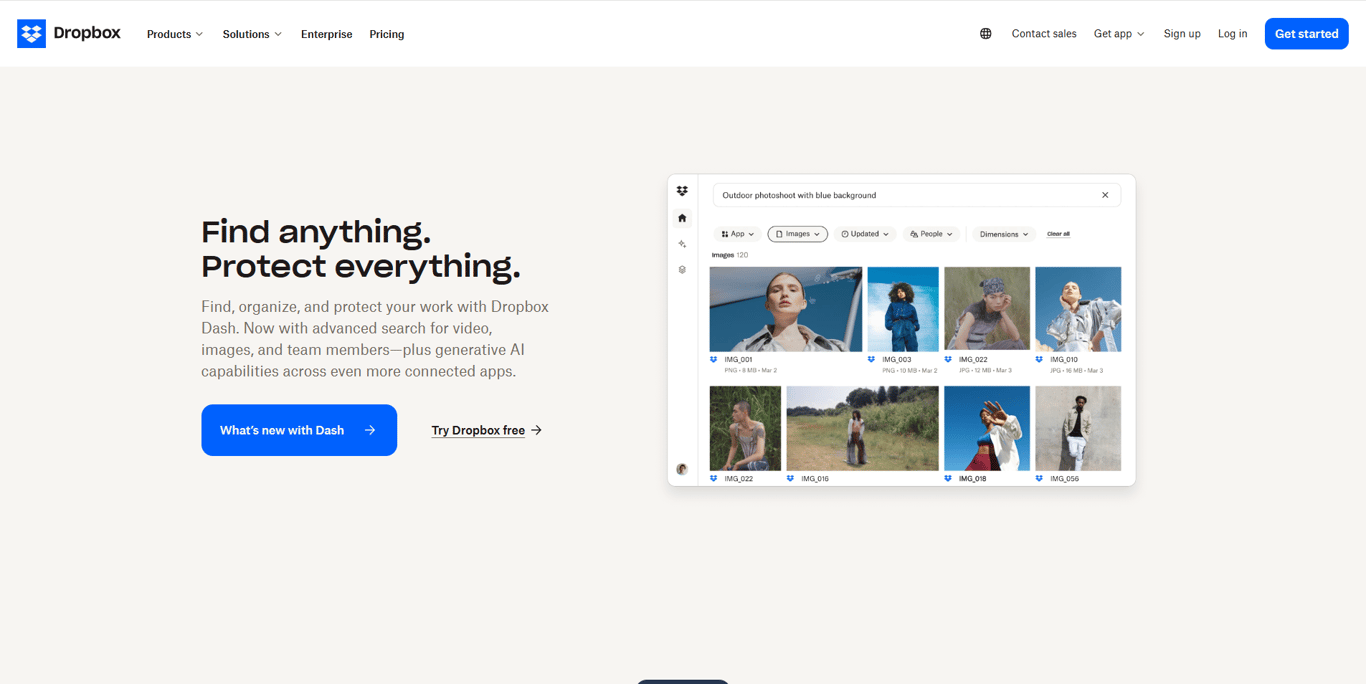1366x684 pixels.
Task: Click the Dropbox logo icon in header
Action: [x=31, y=34]
